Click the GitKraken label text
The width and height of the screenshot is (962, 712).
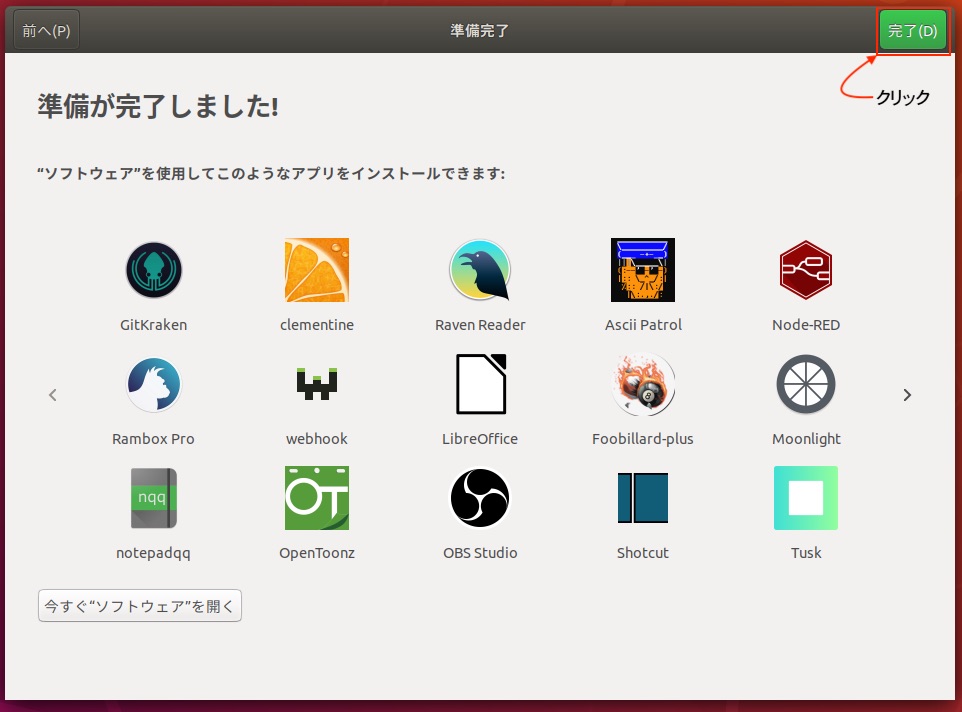(x=153, y=325)
